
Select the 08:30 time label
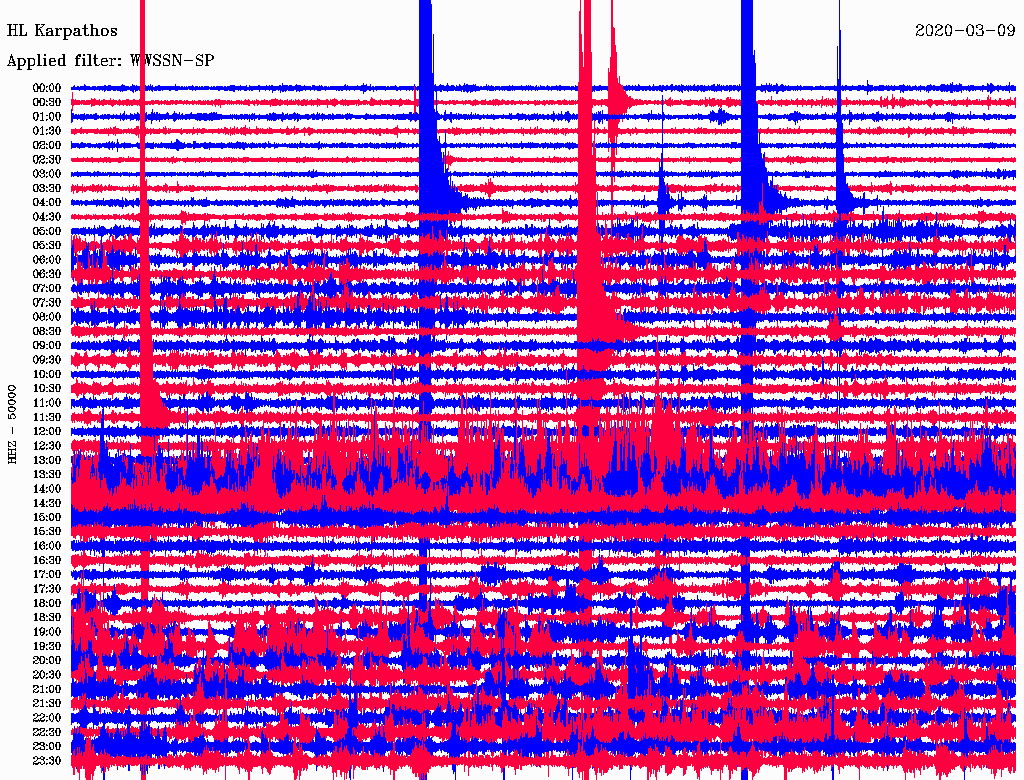(x=47, y=331)
